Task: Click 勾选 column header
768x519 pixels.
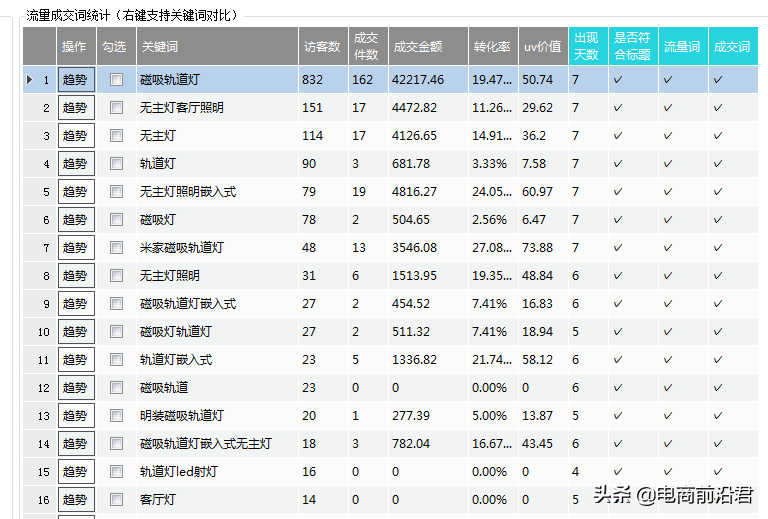Action: 117,47
